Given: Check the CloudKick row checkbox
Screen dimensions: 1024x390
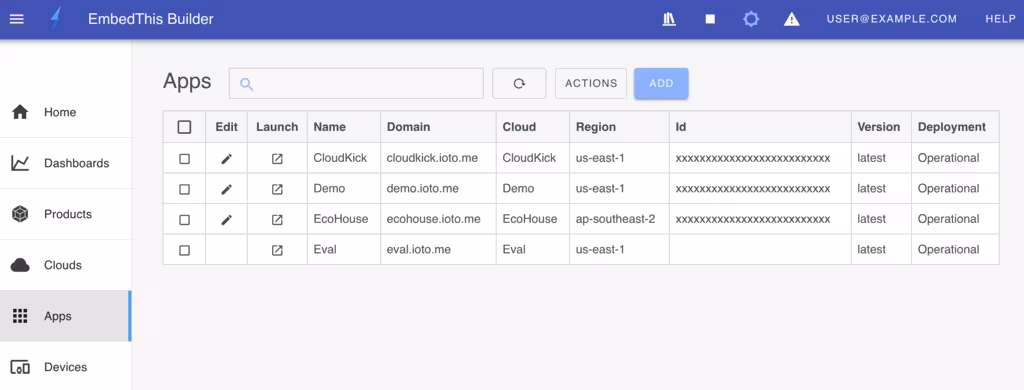Looking at the screenshot, I should click(184, 158).
